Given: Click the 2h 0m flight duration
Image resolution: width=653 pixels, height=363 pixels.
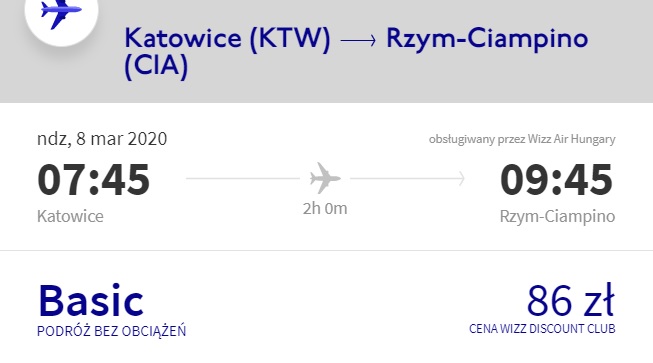Looking at the screenshot, I should [325, 208].
